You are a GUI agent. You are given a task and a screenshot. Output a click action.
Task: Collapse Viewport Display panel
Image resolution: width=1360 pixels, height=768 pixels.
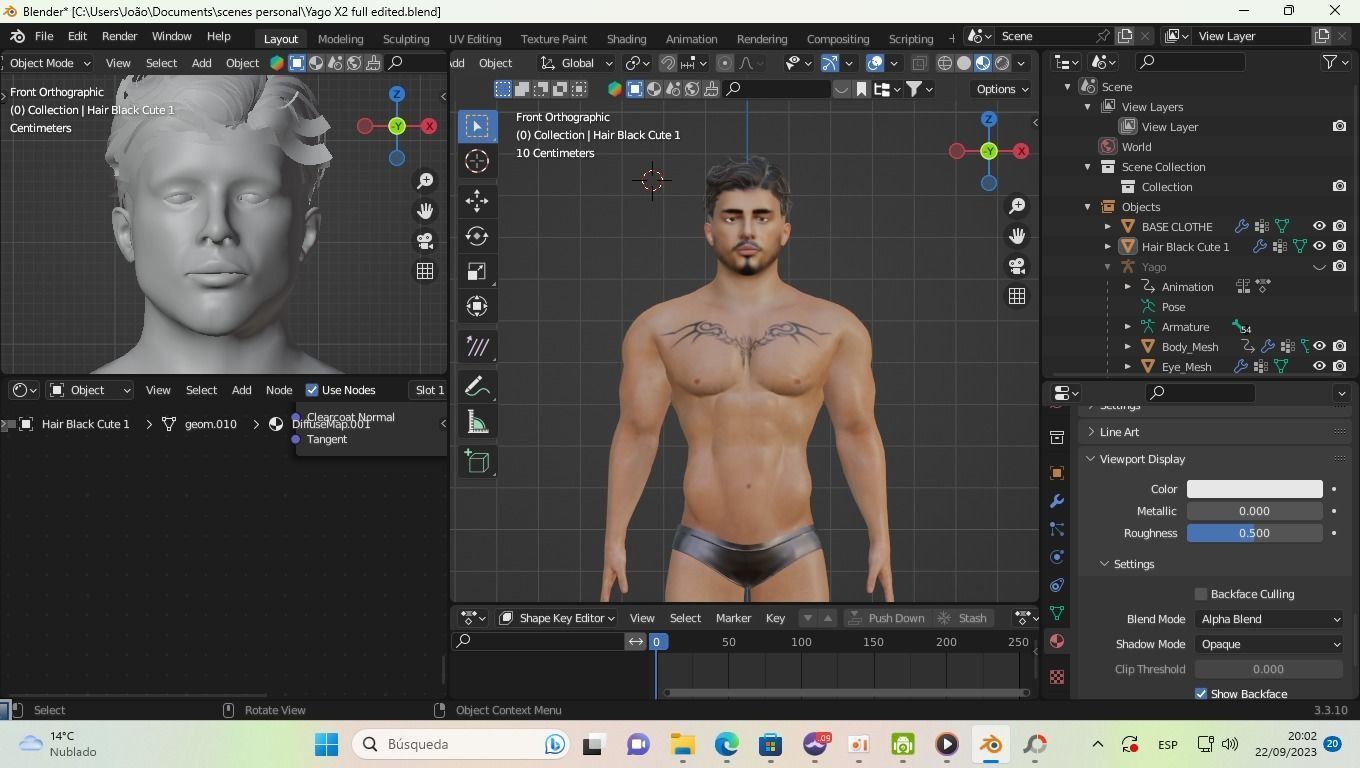[1091, 459]
